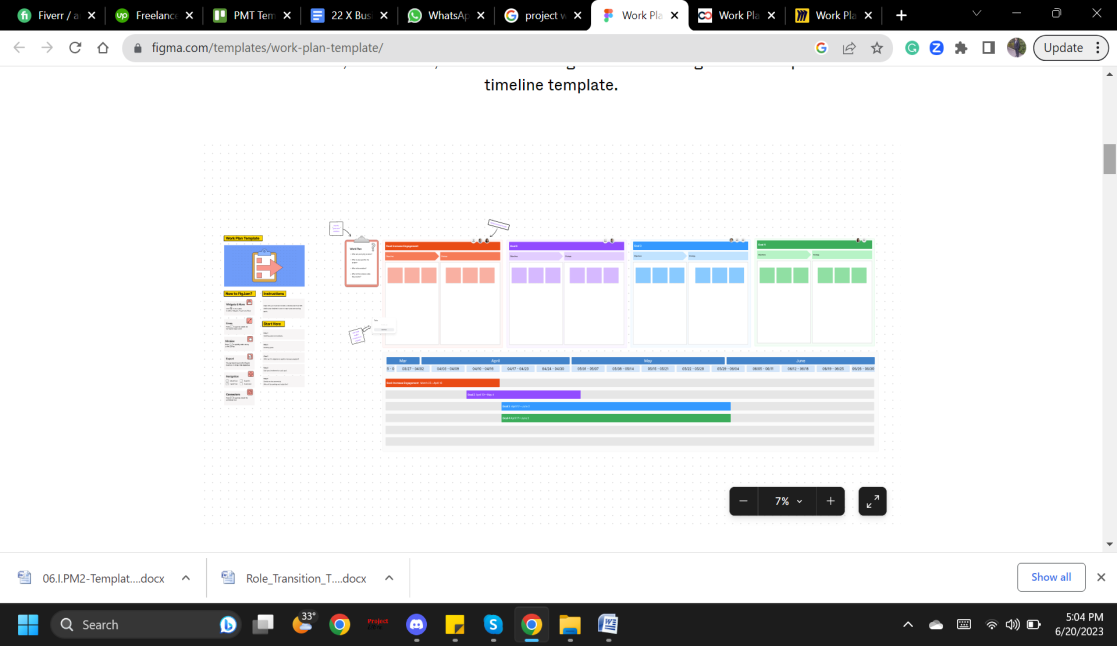Image resolution: width=1117 pixels, height=646 pixels.
Task: Open Task View on the taskbar
Action: point(264,625)
